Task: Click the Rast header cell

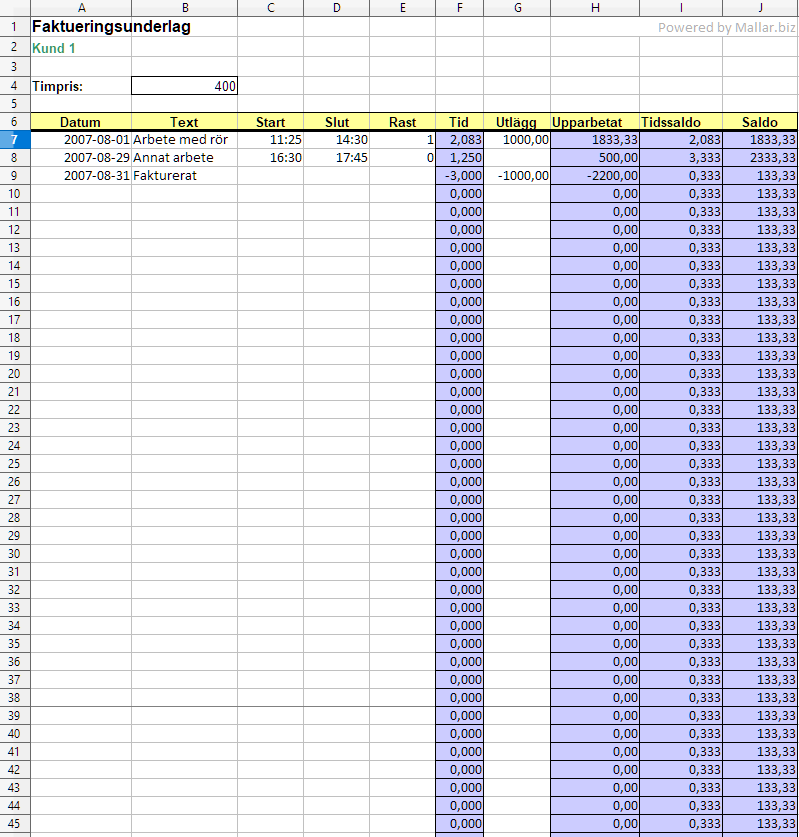Action: tap(402, 122)
